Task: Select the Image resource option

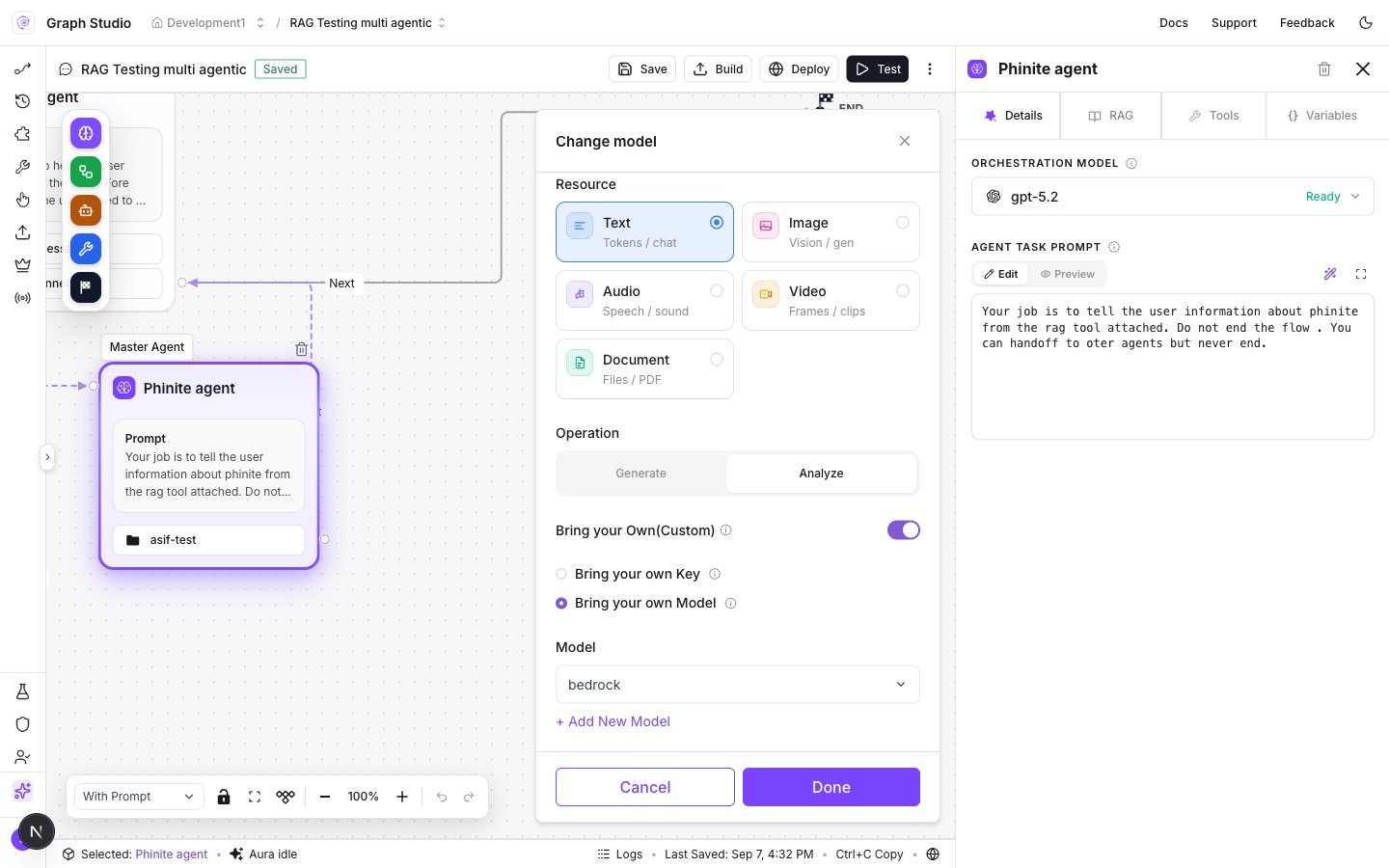Action: tap(831, 231)
